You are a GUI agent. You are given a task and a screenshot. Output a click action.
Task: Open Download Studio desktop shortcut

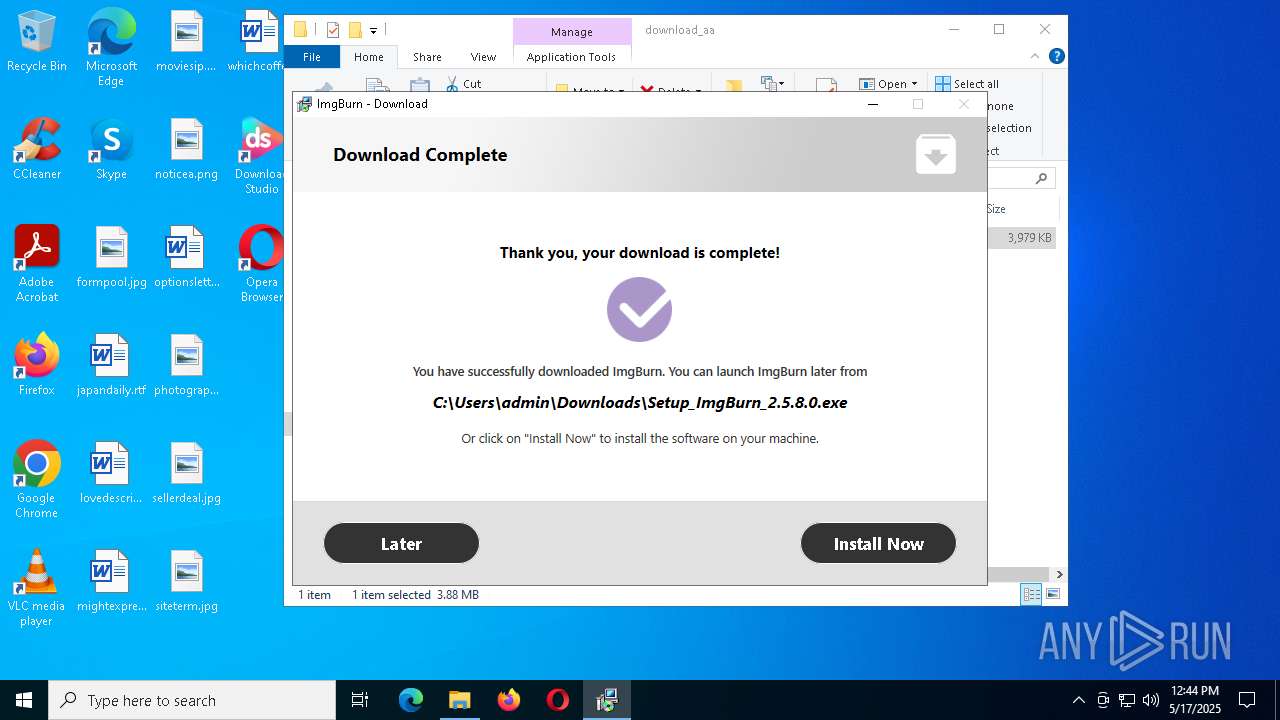[x=261, y=157]
